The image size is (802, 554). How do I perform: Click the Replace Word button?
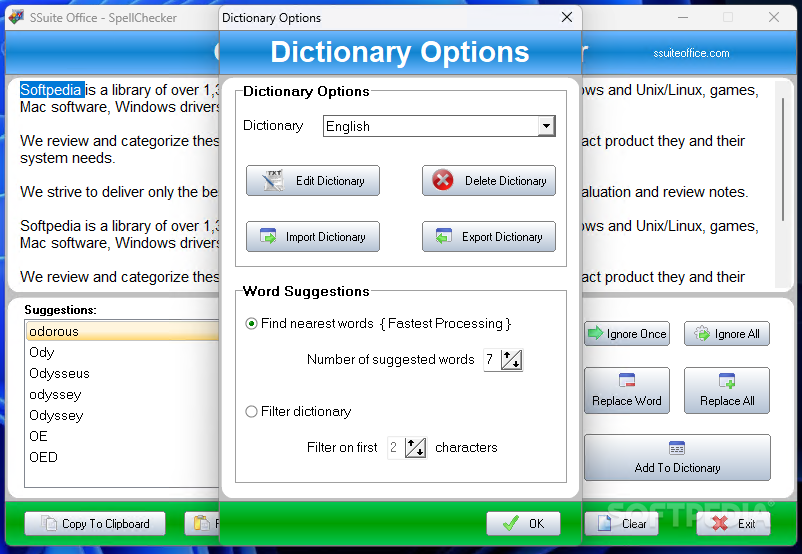click(627, 390)
